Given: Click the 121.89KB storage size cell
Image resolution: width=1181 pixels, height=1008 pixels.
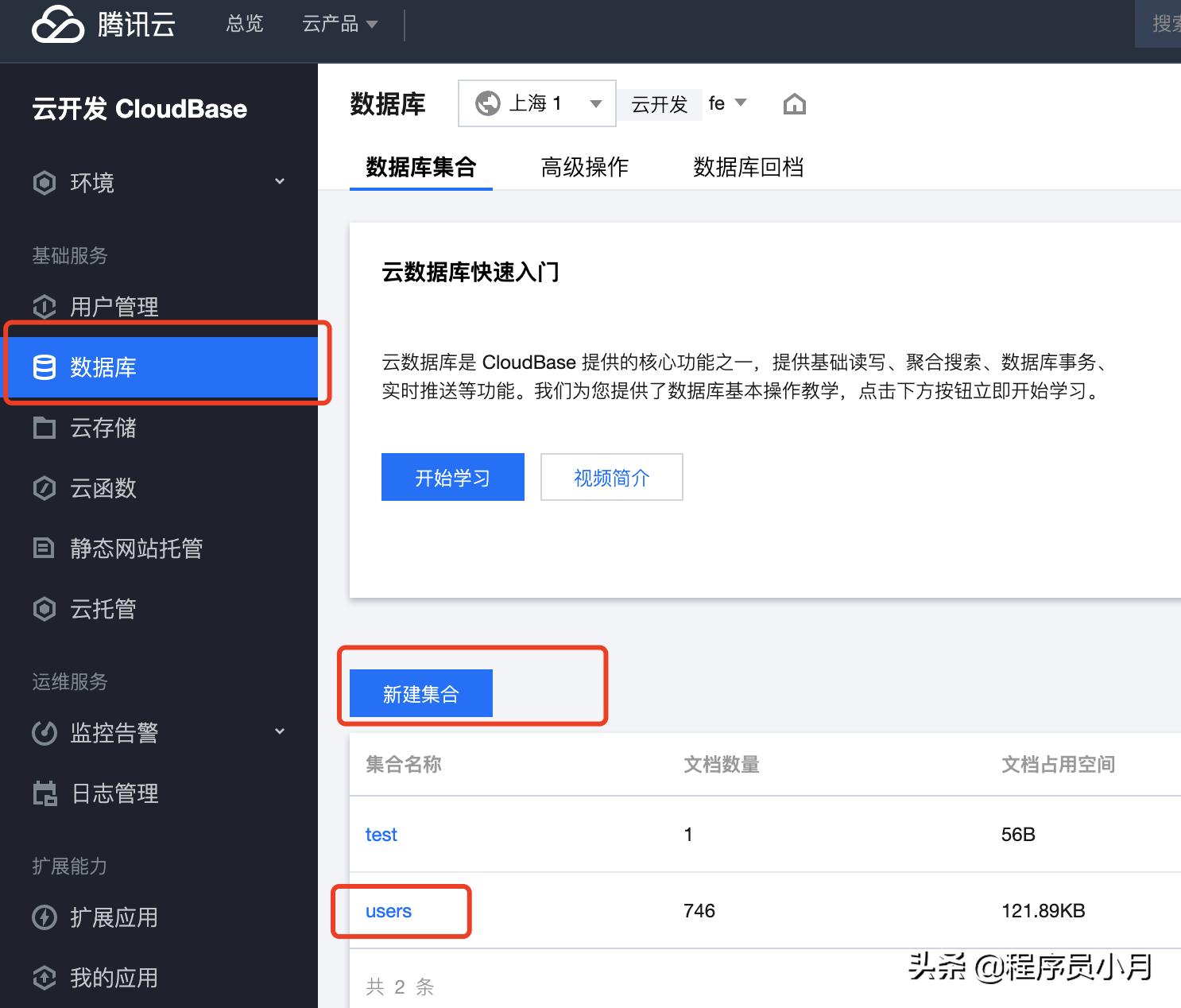Looking at the screenshot, I should 1044,911.
